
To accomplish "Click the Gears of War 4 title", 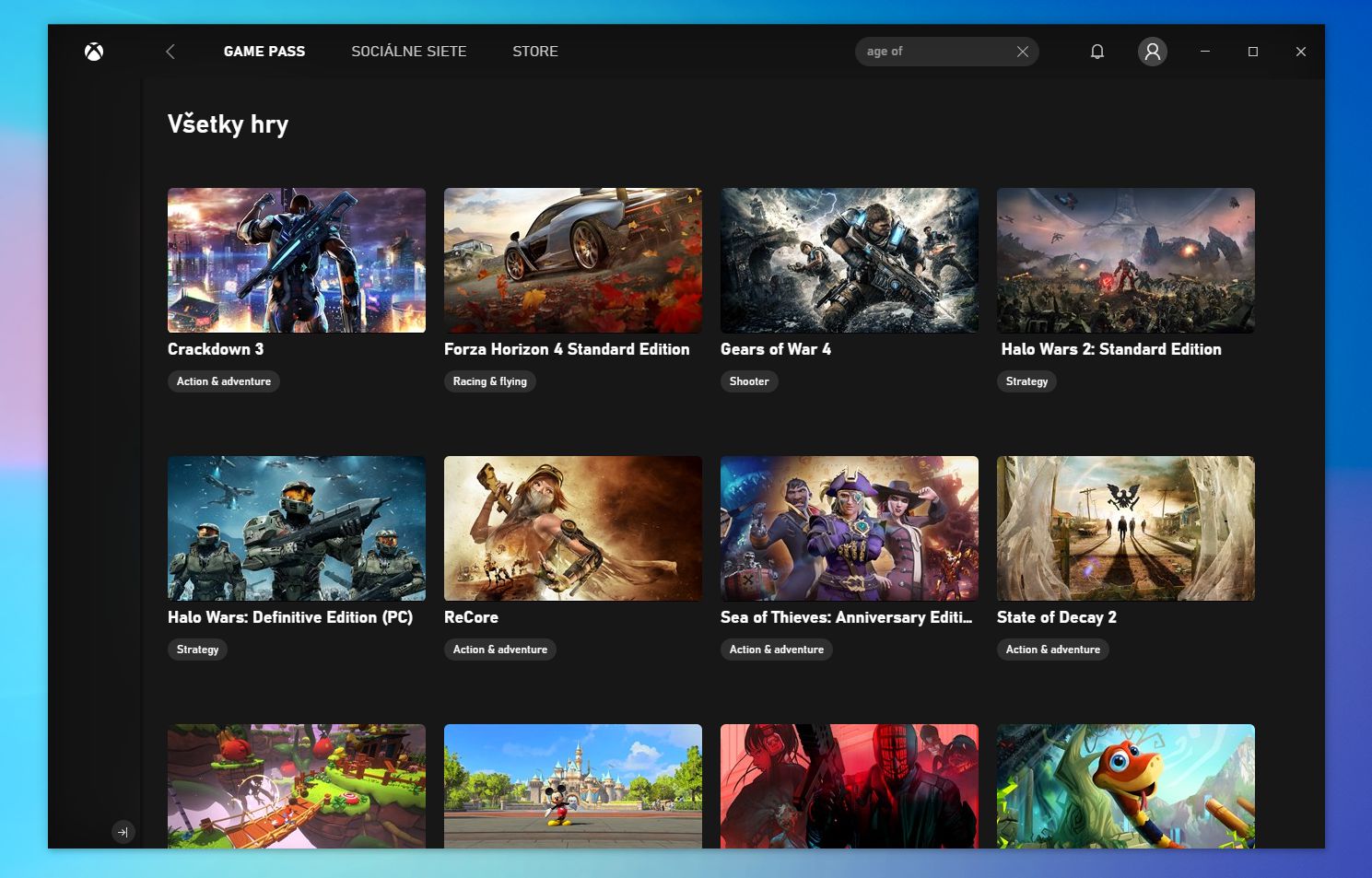I will (x=776, y=349).
